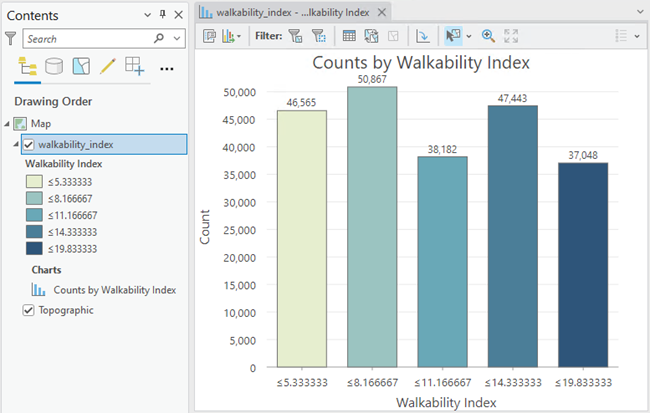This screenshot has width=650, height=413.
Task: Click the List By Editing pencil icon
Action: (108, 68)
